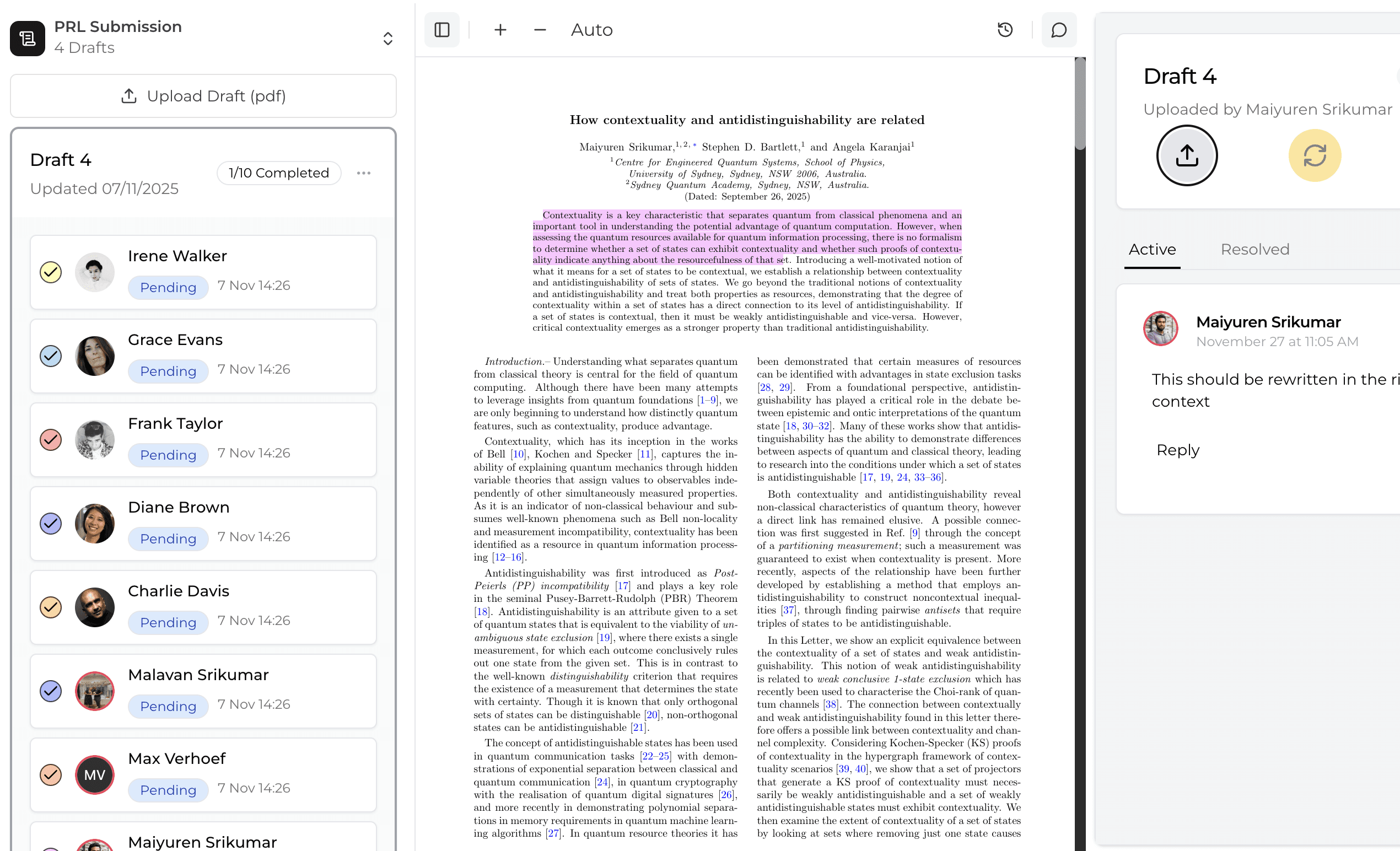Open Draft 4 three-dots options menu
1400x851 pixels.
click(x=364, y=173)
